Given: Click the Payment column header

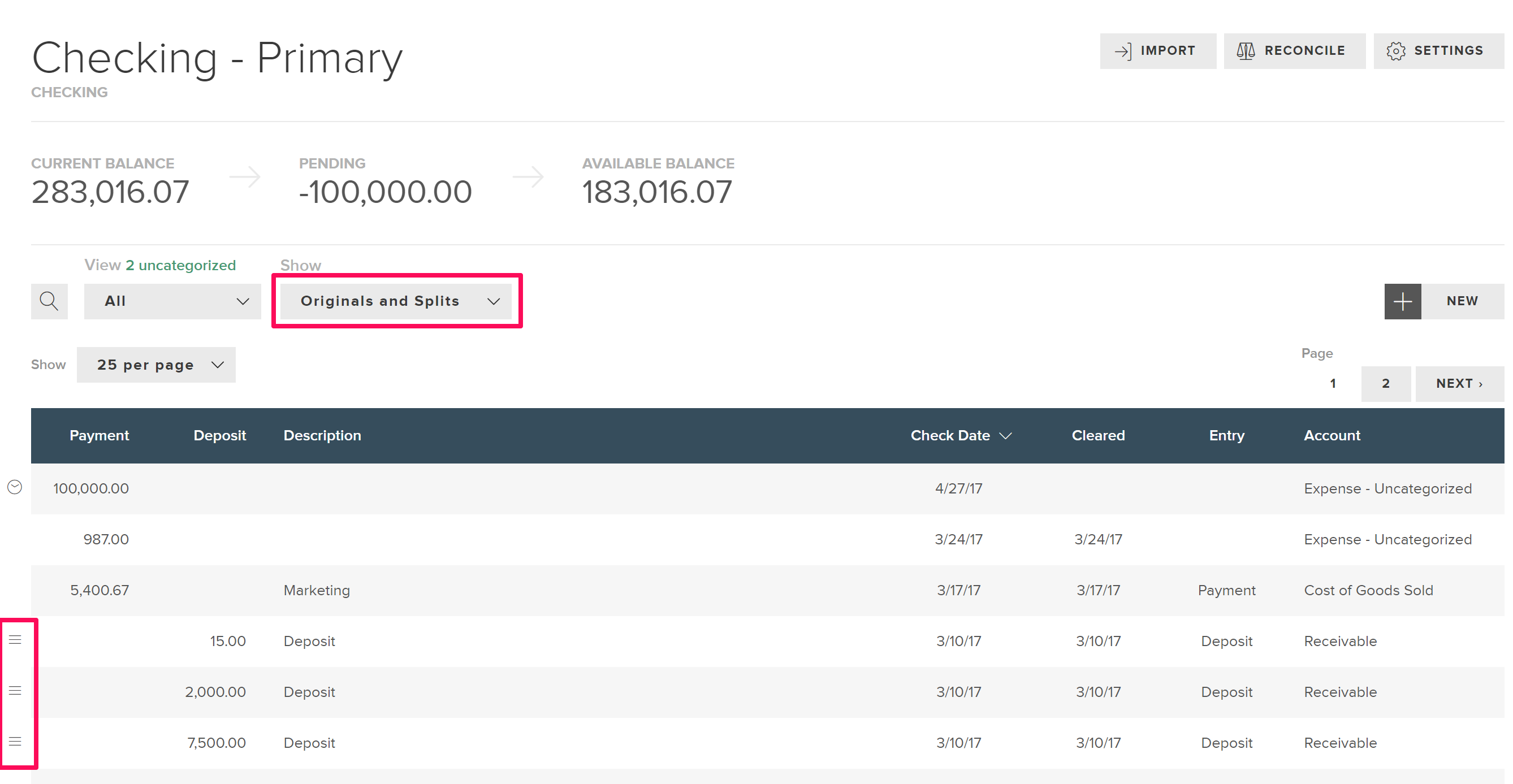Looking at the screenshot, I should tap(100, 435).
